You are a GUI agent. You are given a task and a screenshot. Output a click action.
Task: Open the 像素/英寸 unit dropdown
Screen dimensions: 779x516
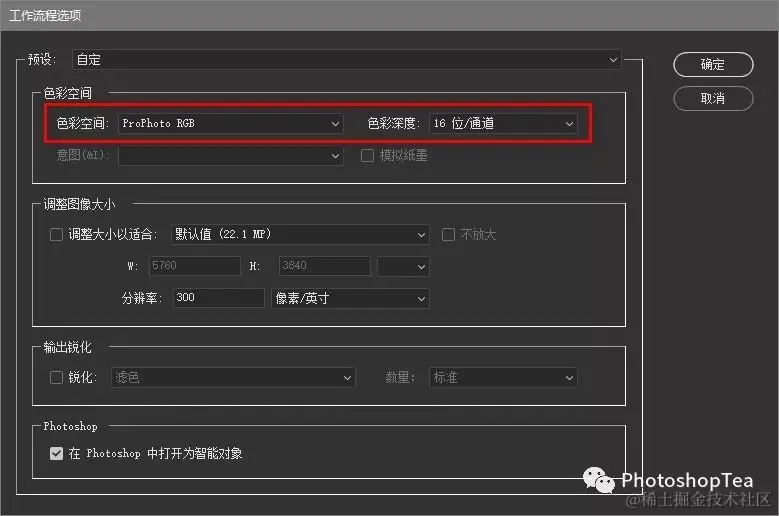350,298
